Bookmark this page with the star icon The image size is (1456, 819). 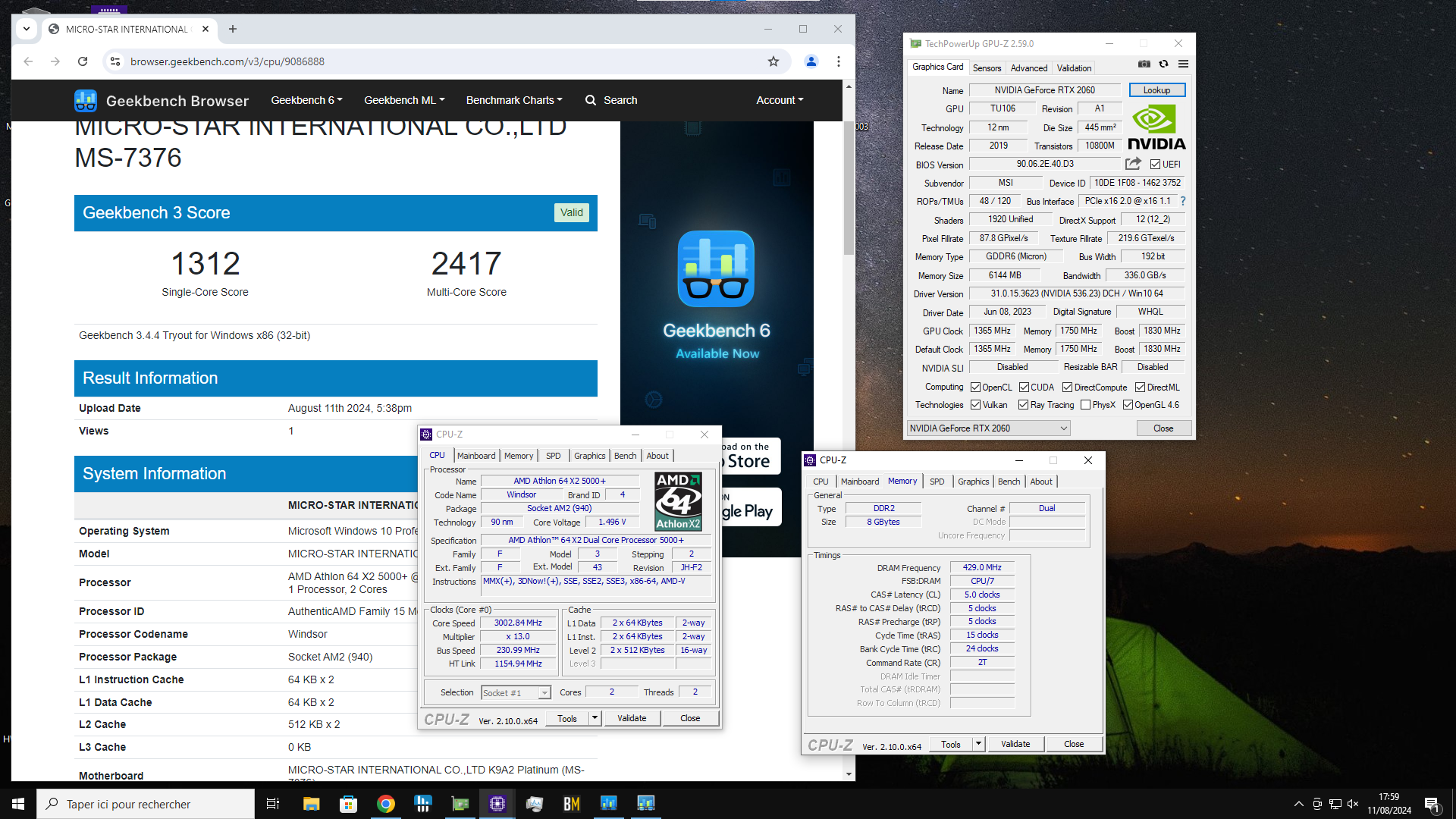pyautogui.click(x=773, y=61)
